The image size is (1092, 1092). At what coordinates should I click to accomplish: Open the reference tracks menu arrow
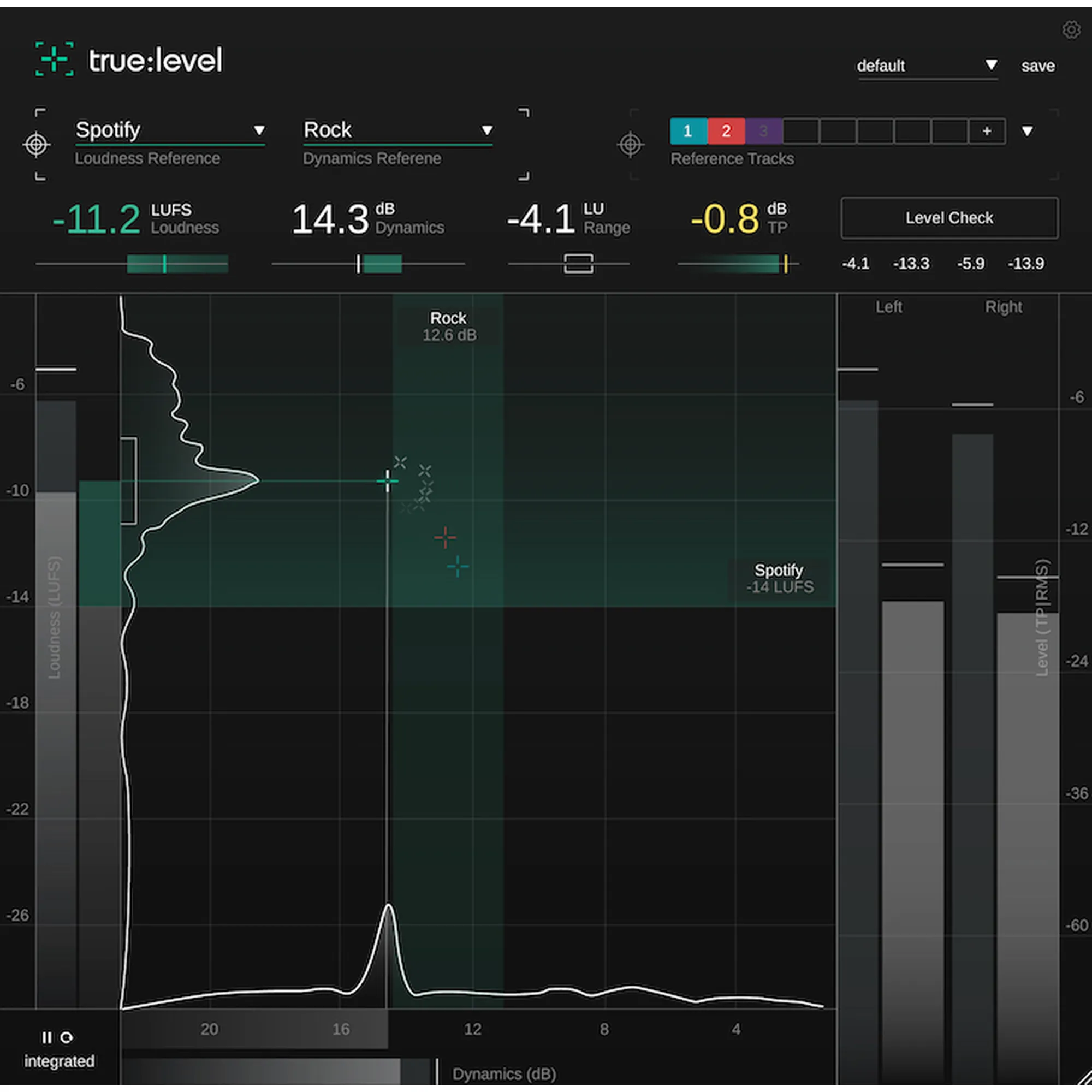pos(1027,132)
